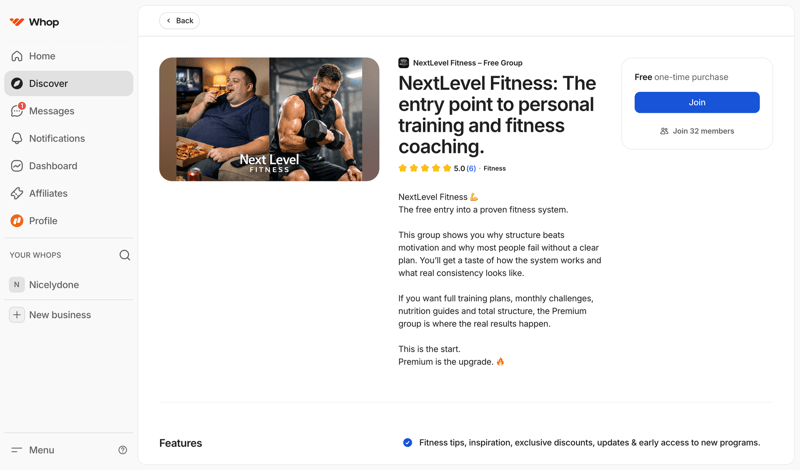Open the Profile avatar icon
Image resolution: width=800 pixels, height=470 pixels.
pos(17,221)
